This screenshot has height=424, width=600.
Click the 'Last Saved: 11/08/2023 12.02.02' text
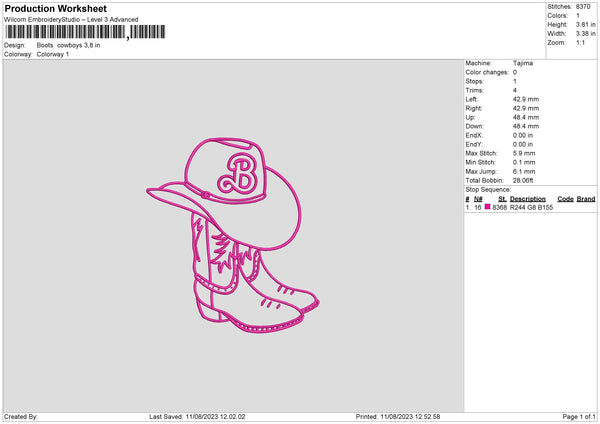coord(197,416)
